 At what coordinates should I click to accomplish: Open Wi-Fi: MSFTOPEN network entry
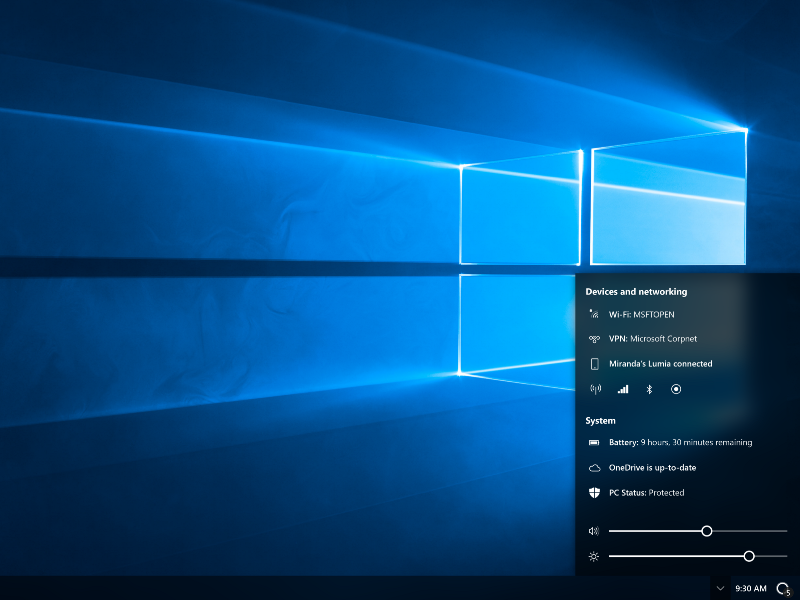click(x=634, y=314)
